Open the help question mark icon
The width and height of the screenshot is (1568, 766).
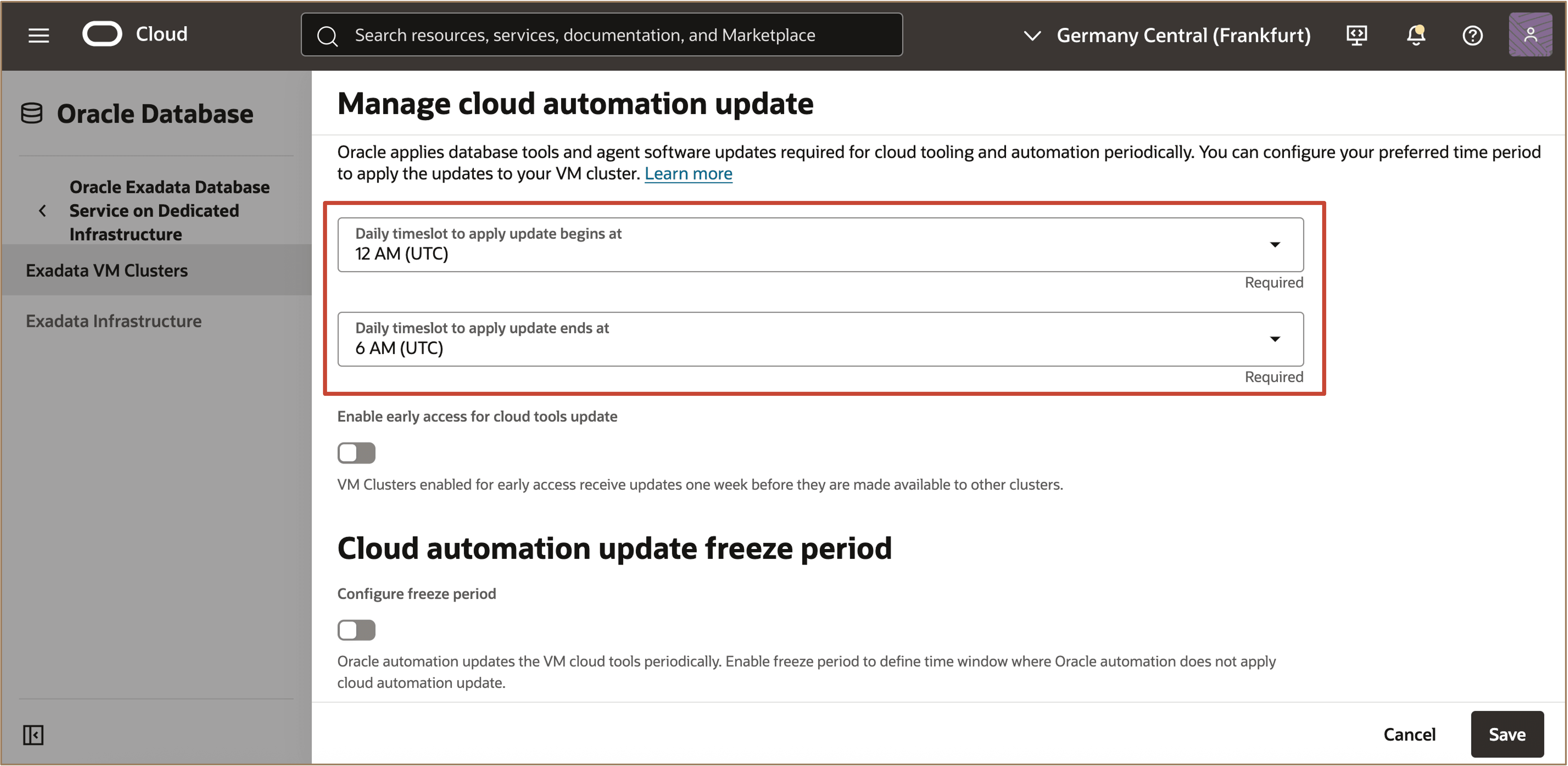[x=1473, y=35]
